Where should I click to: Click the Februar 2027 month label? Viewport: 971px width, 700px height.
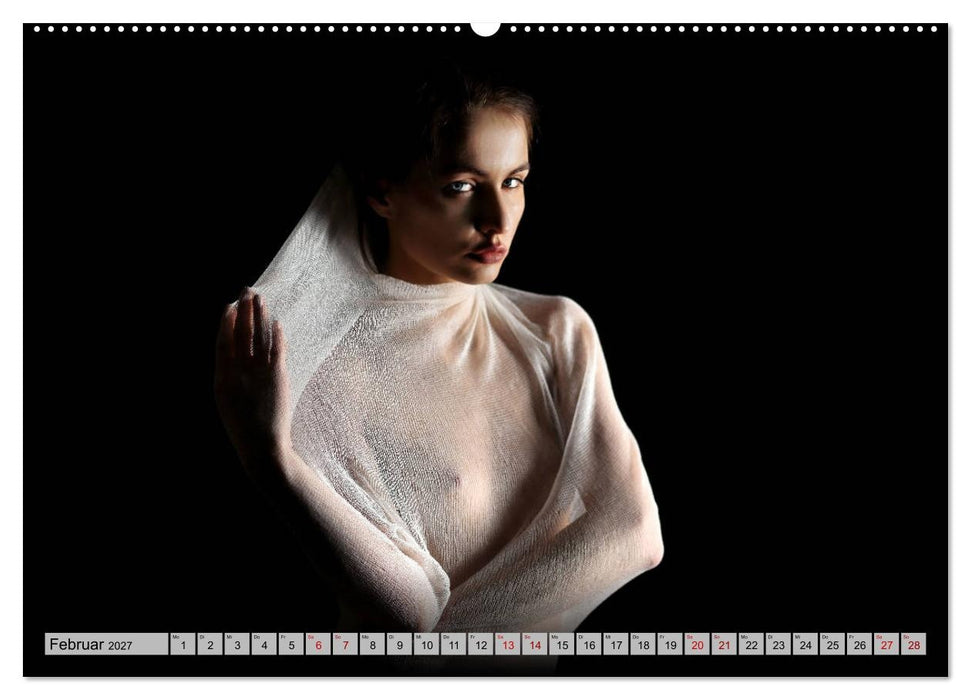pyautogui.click(x=107, y=644)
